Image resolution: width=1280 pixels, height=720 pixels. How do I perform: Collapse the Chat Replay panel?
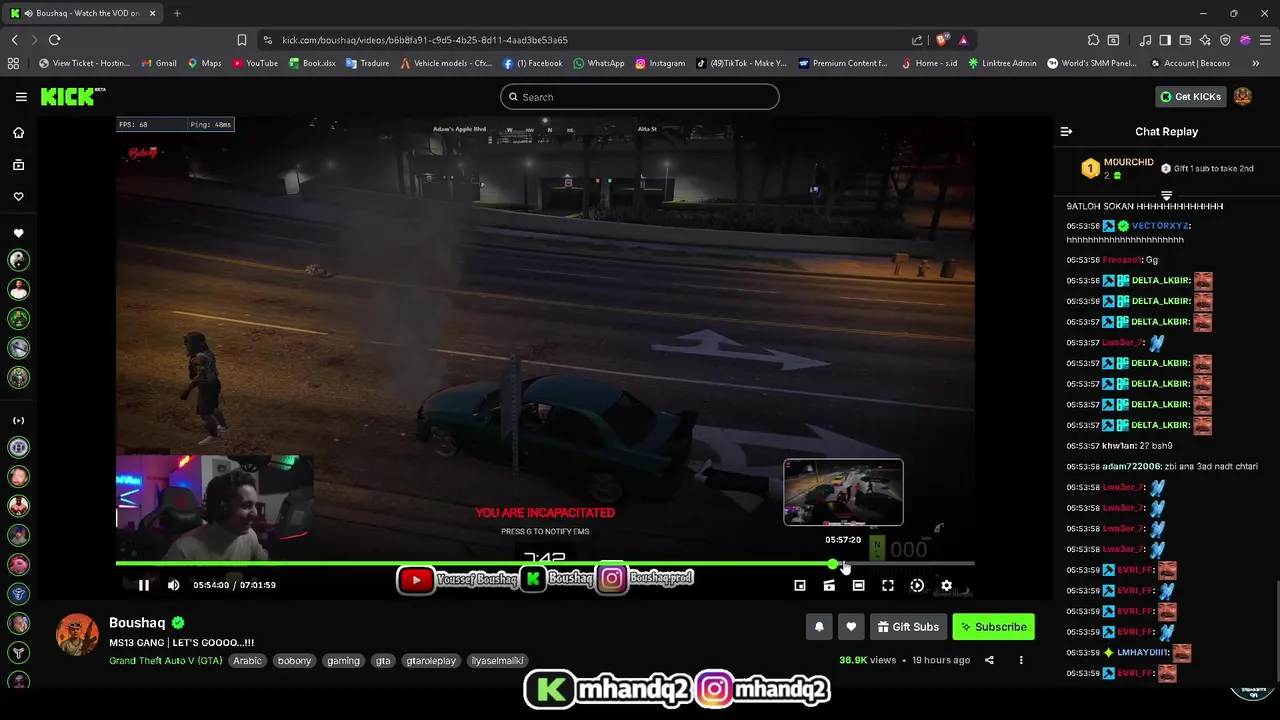point(1066,131)
